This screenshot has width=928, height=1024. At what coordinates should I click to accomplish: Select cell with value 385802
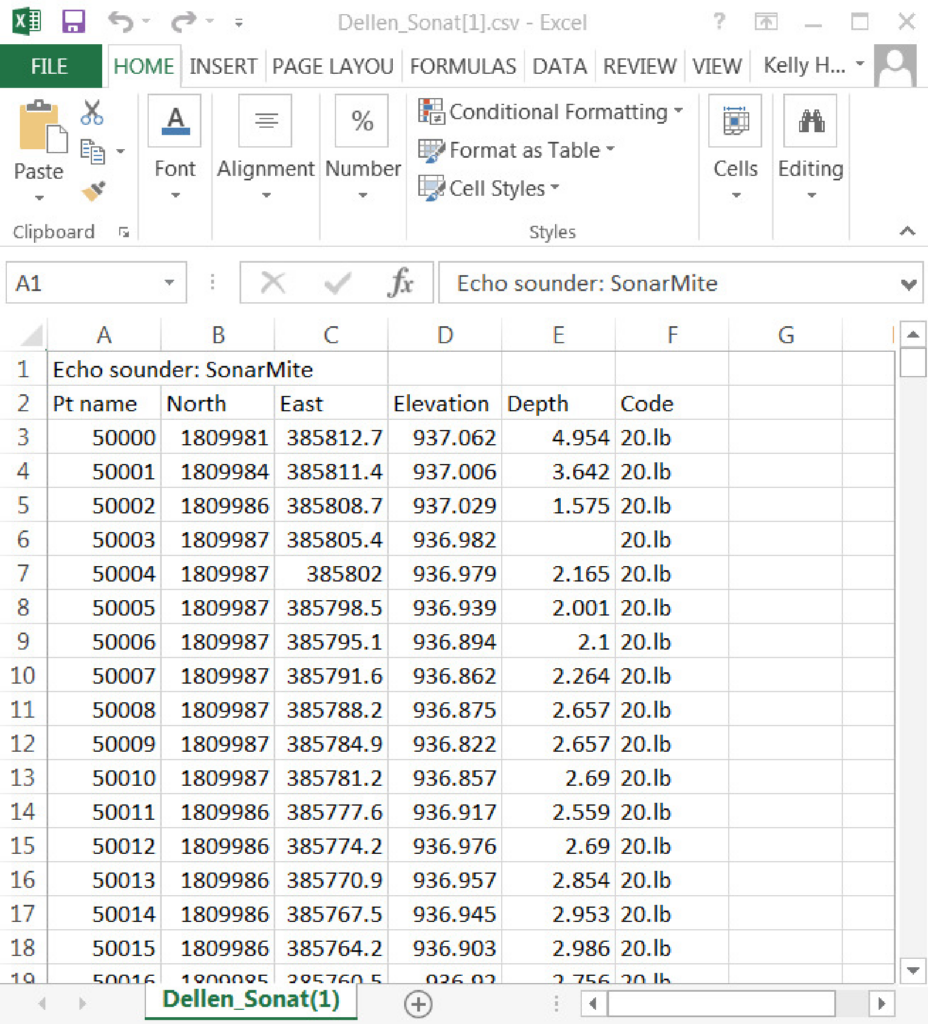click(331, 573)
